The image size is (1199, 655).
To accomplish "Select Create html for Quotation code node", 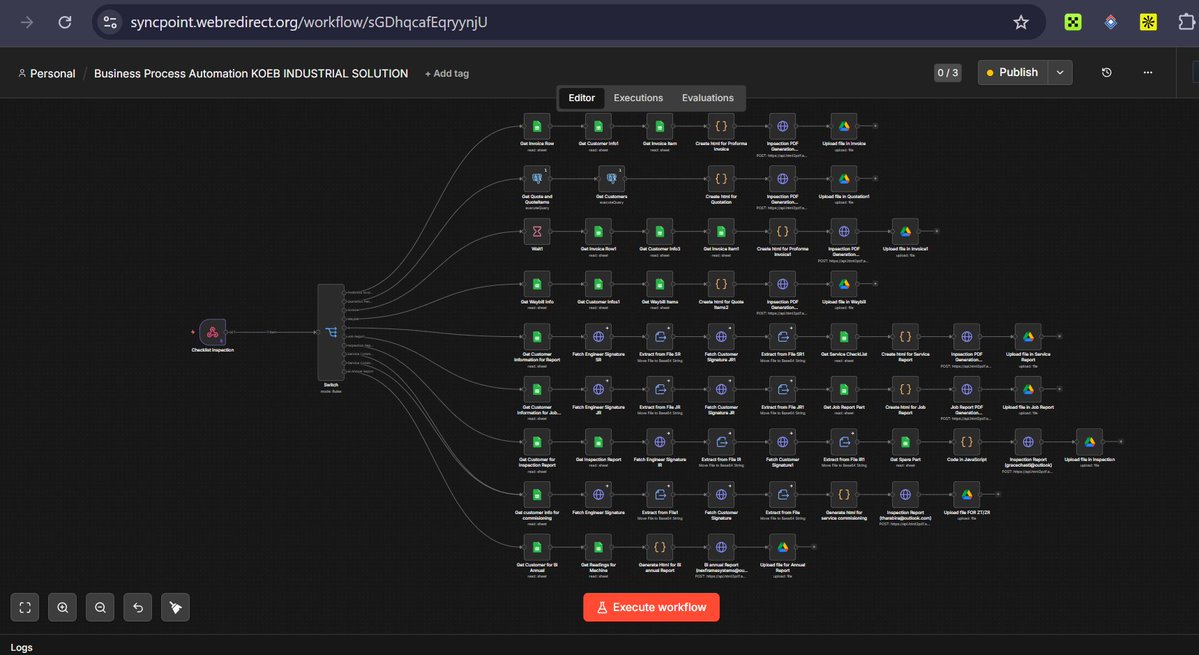I will [721, 179].
